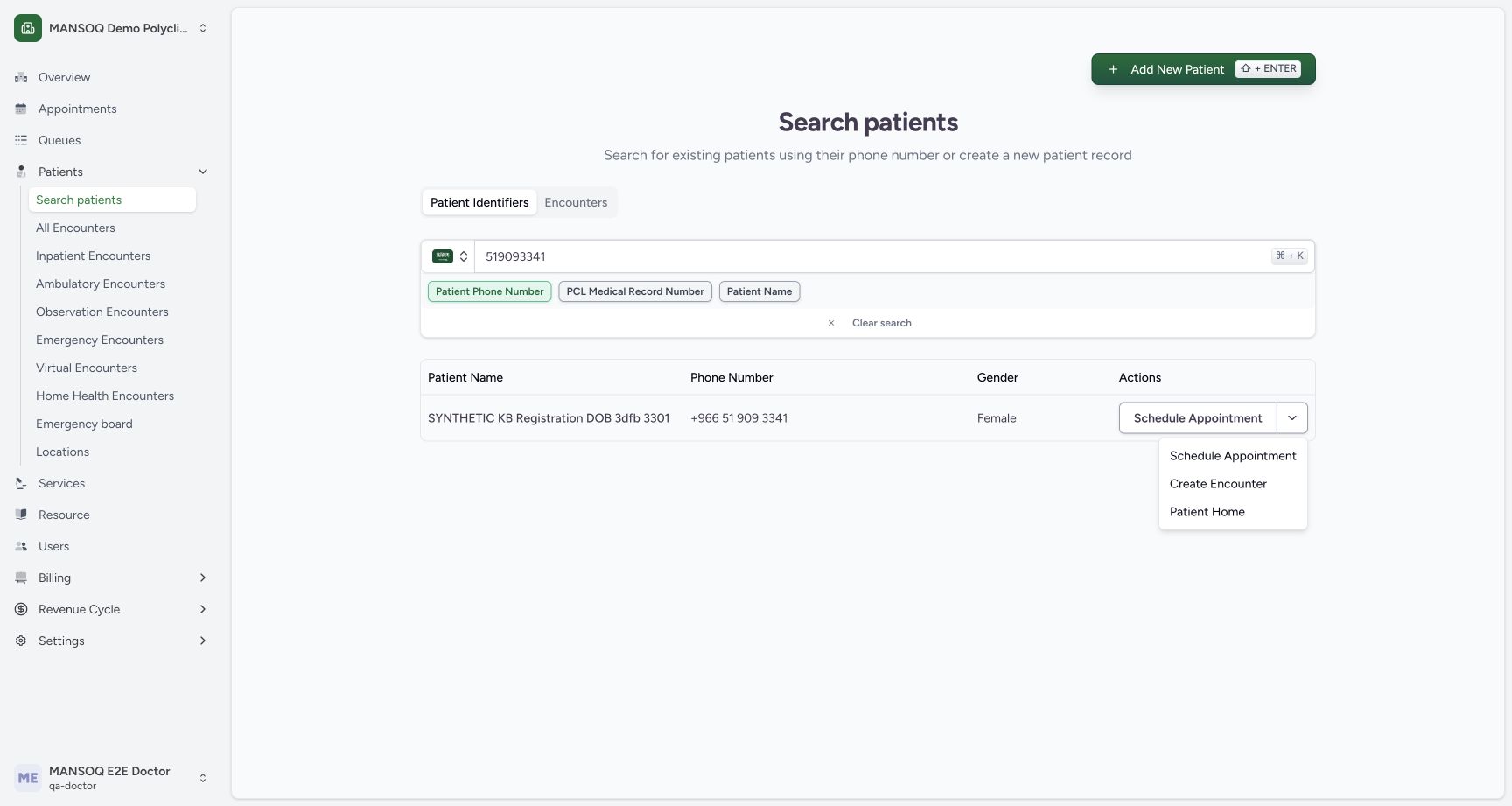Click the green clinic logo icon

(28, 28)
